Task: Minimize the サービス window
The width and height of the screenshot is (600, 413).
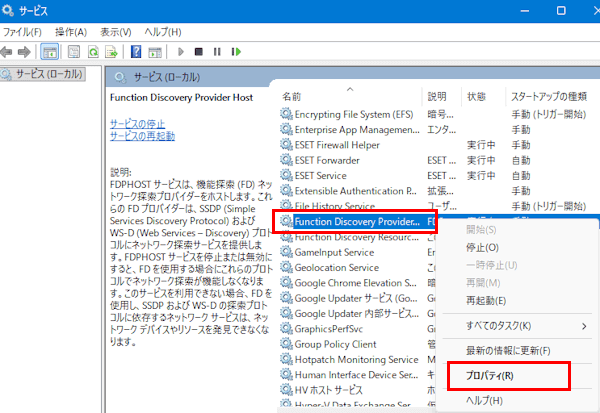Action: pyautogui.click(x=525, y=10)
